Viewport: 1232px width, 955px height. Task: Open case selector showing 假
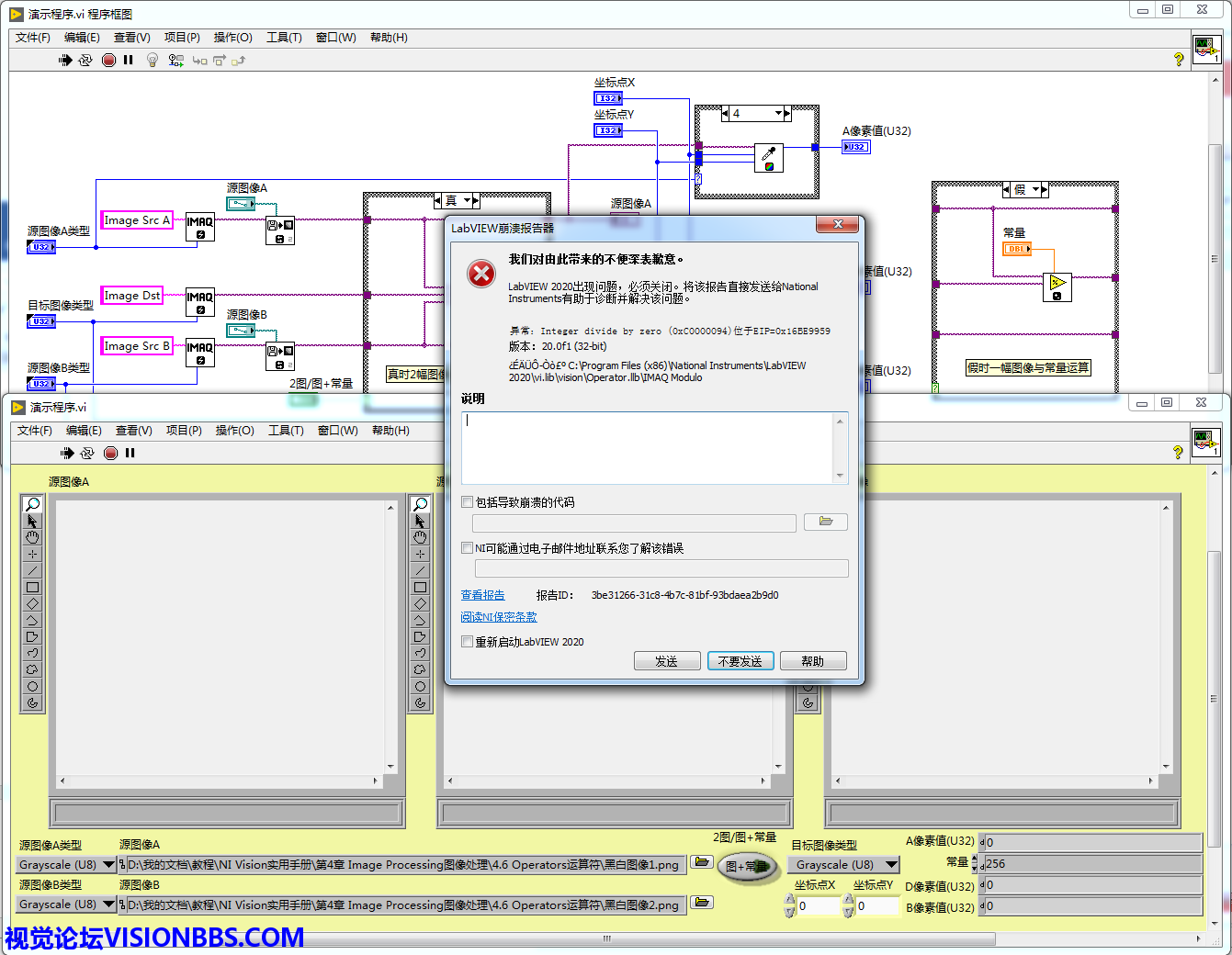[1024, 189]
